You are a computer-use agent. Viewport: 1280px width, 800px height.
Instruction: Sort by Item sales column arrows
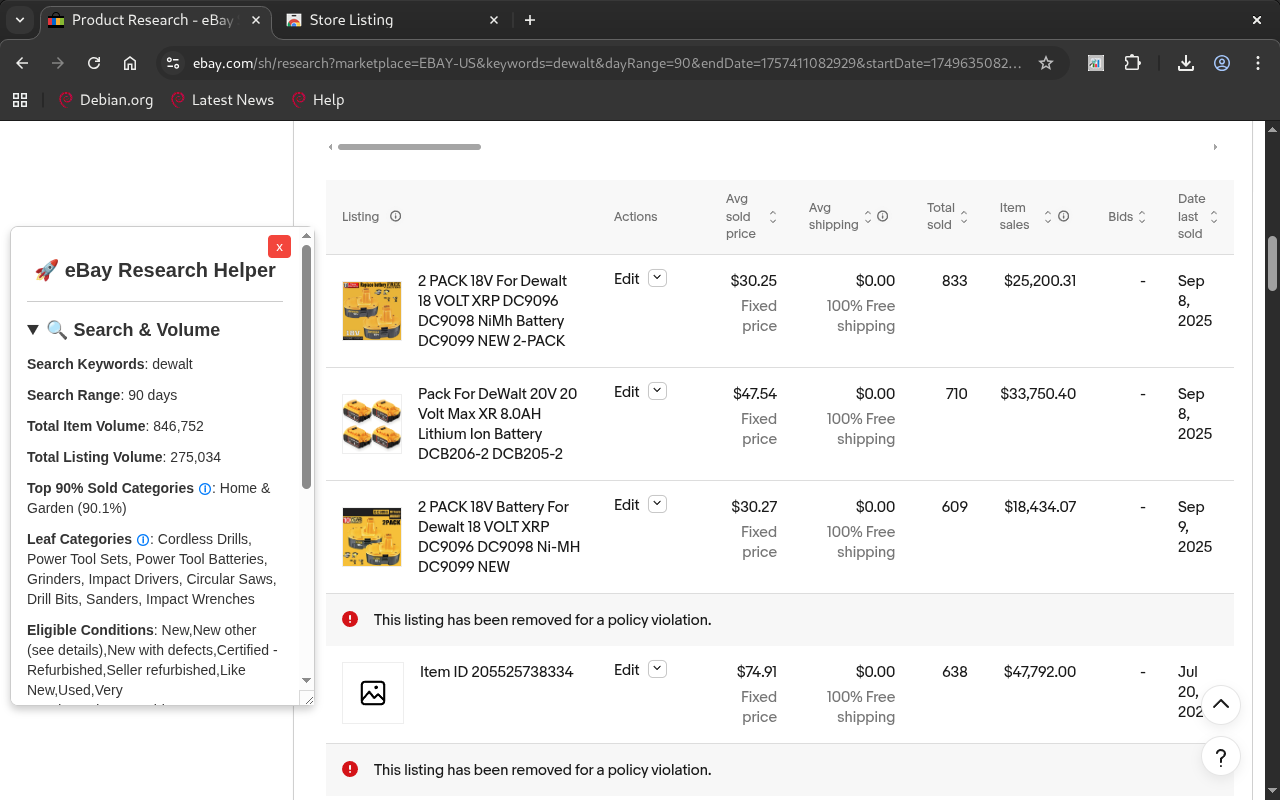point(1047,216)
